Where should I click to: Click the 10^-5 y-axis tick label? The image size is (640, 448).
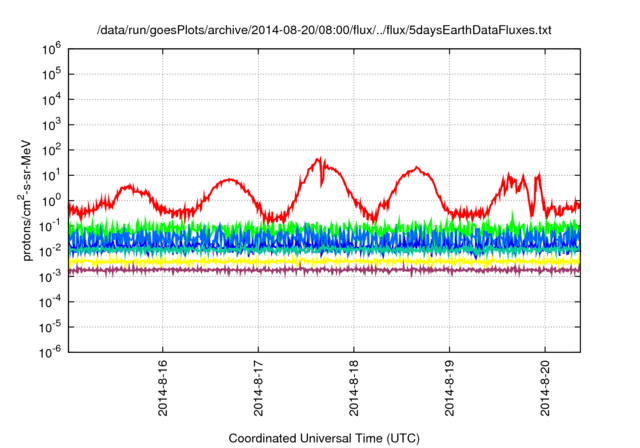(50, 327)
